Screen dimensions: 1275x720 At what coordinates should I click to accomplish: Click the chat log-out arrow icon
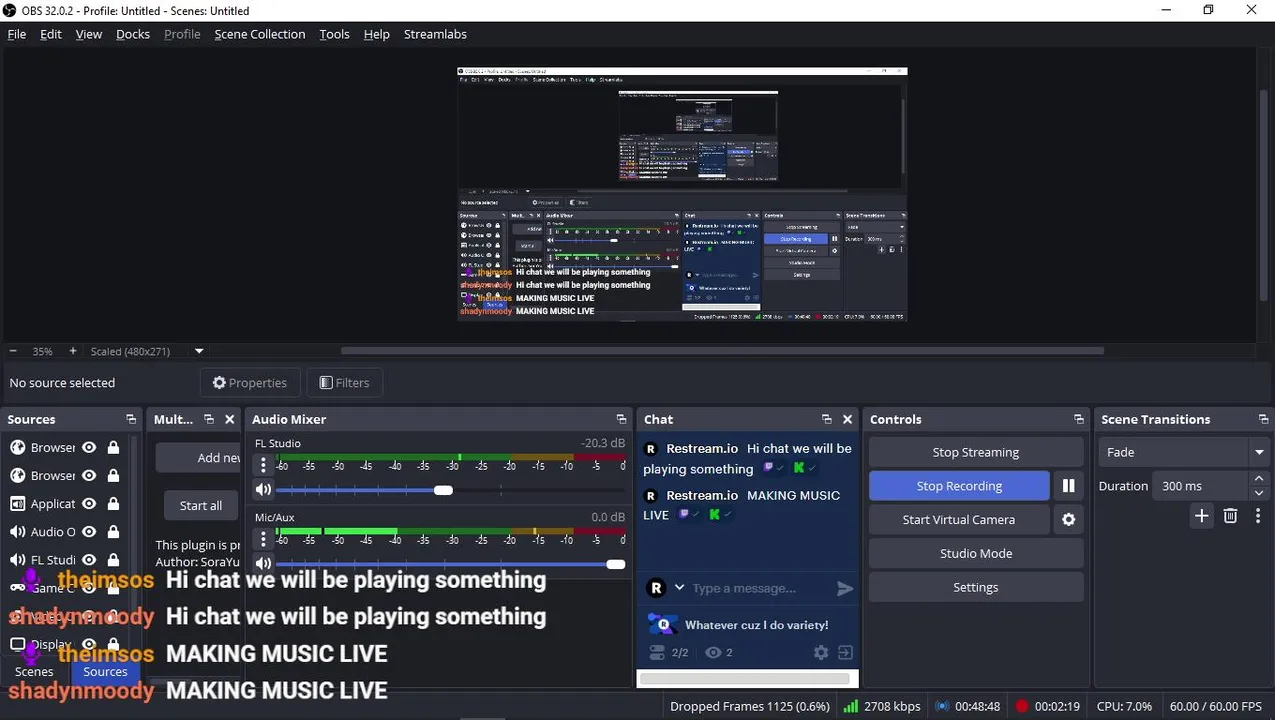pyautogui.click(x=846, y=652)
